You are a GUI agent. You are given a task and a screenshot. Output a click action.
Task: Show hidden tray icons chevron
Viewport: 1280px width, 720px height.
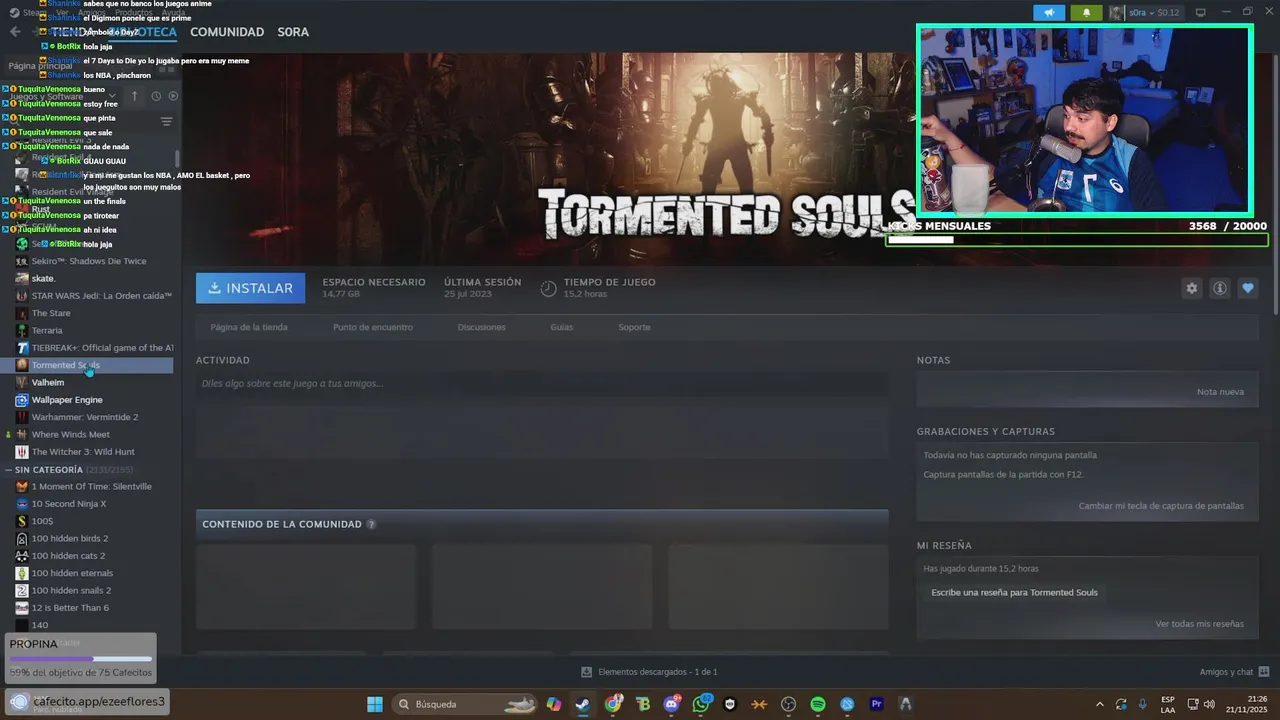point(1100,704)
